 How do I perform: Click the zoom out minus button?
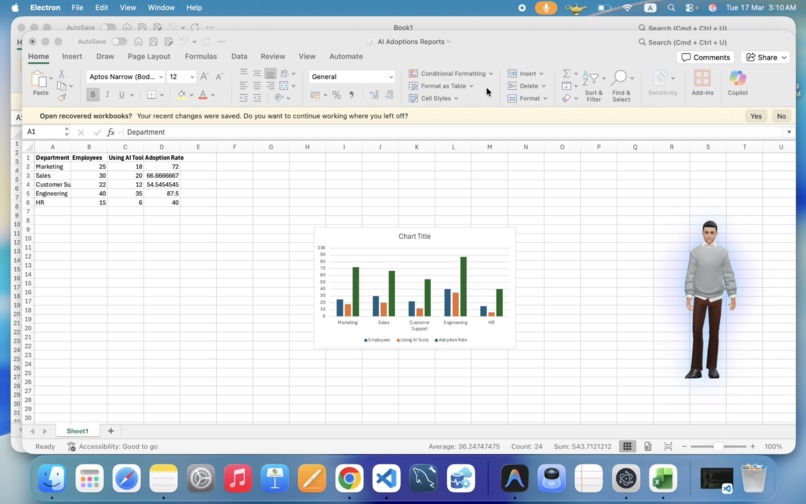click(684, 446)
